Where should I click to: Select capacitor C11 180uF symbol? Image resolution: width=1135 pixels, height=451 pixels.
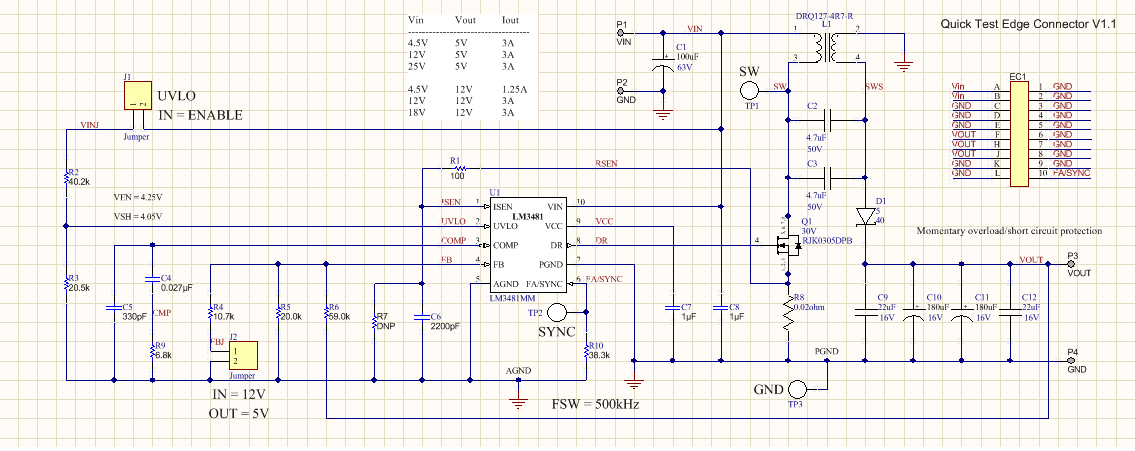pos(962,313)
